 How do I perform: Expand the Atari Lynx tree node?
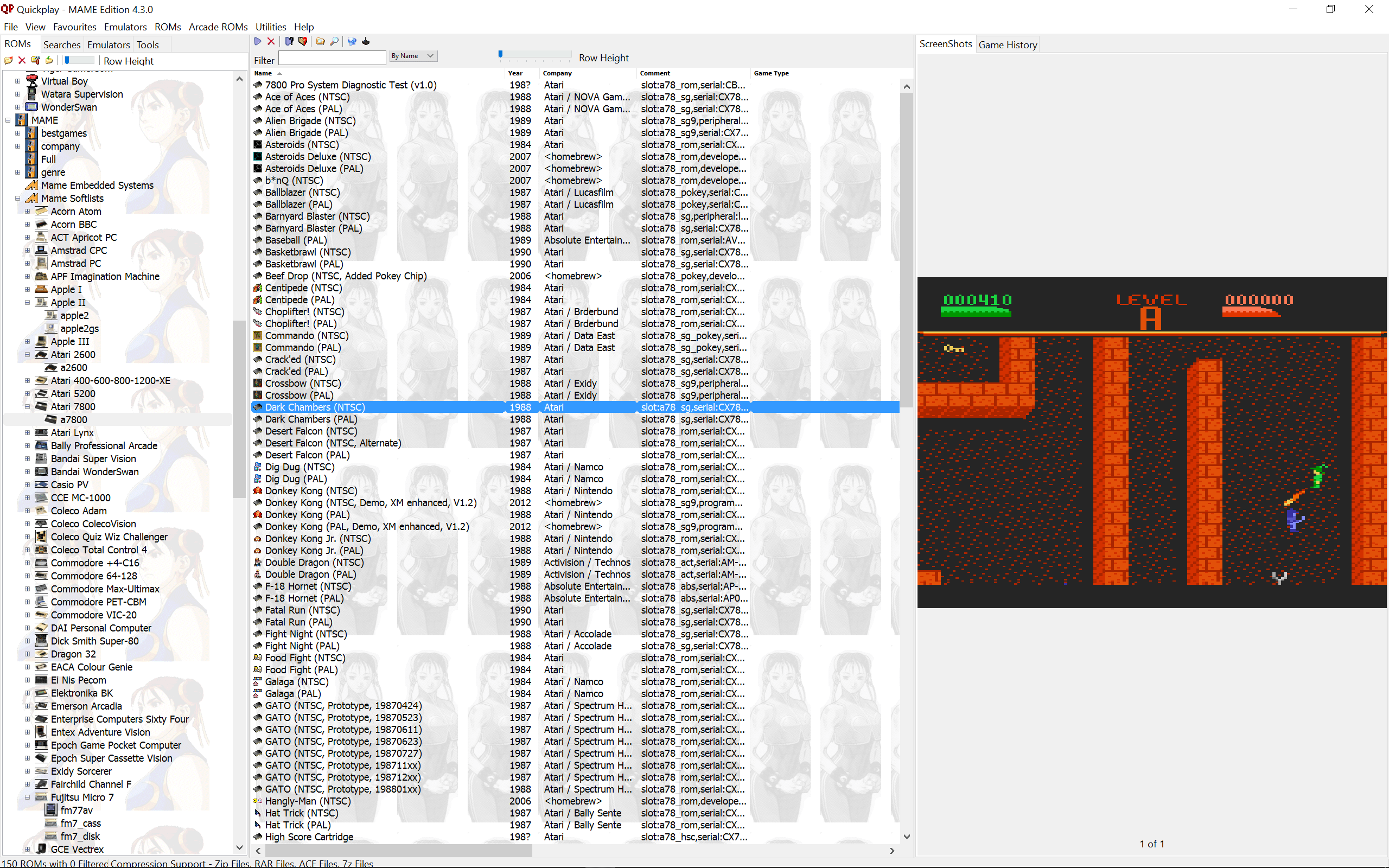click(27, 433)
